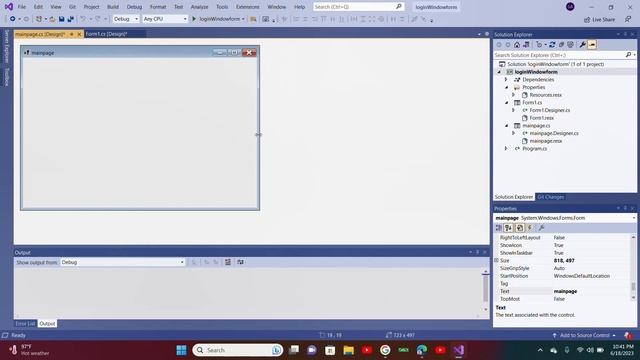
Task: Open the loginWindowform startup target dropdown arrow
Action: pyautogui.click(x=243, y=19)
